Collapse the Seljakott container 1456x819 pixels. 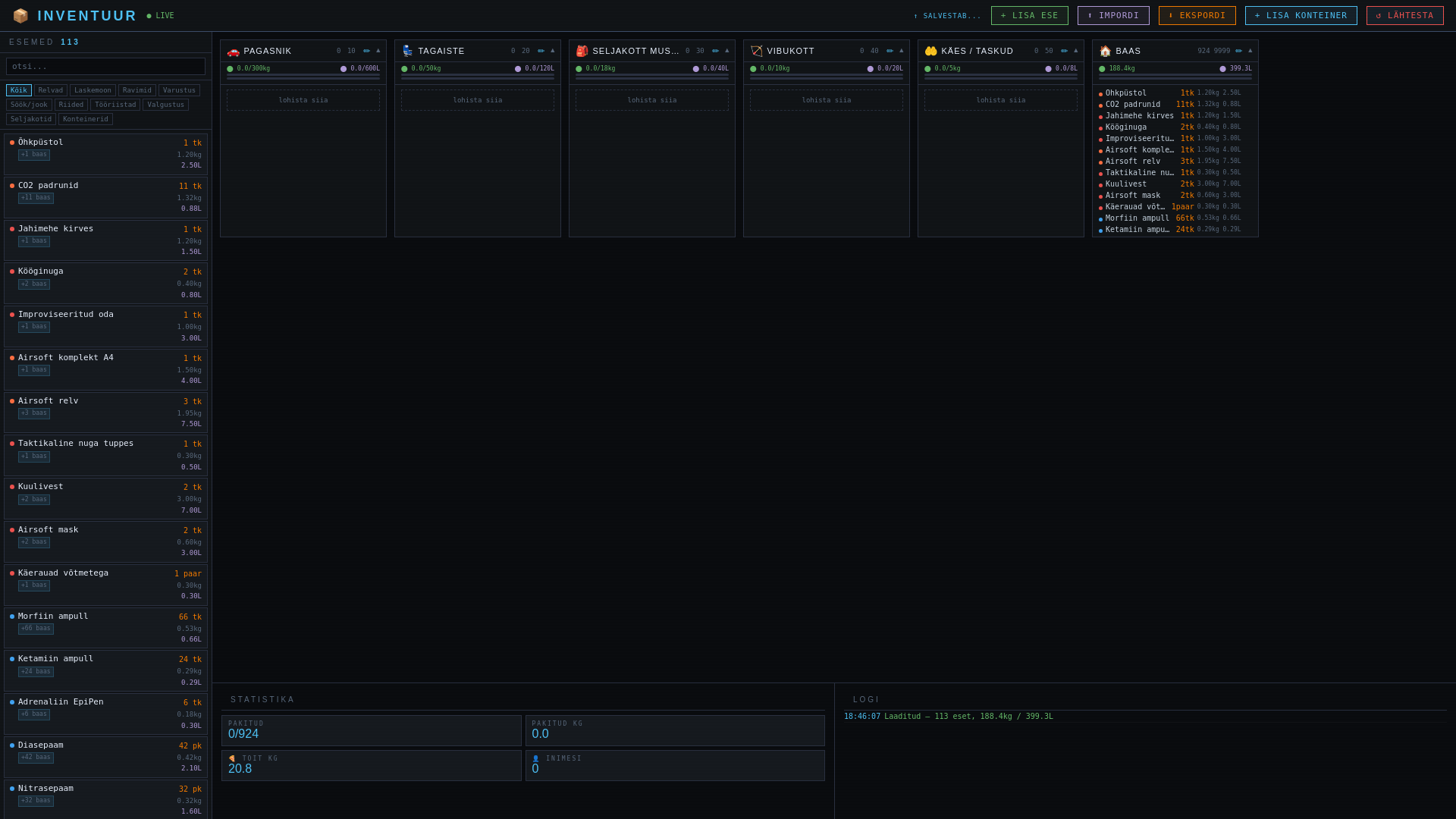click(727, 51)
